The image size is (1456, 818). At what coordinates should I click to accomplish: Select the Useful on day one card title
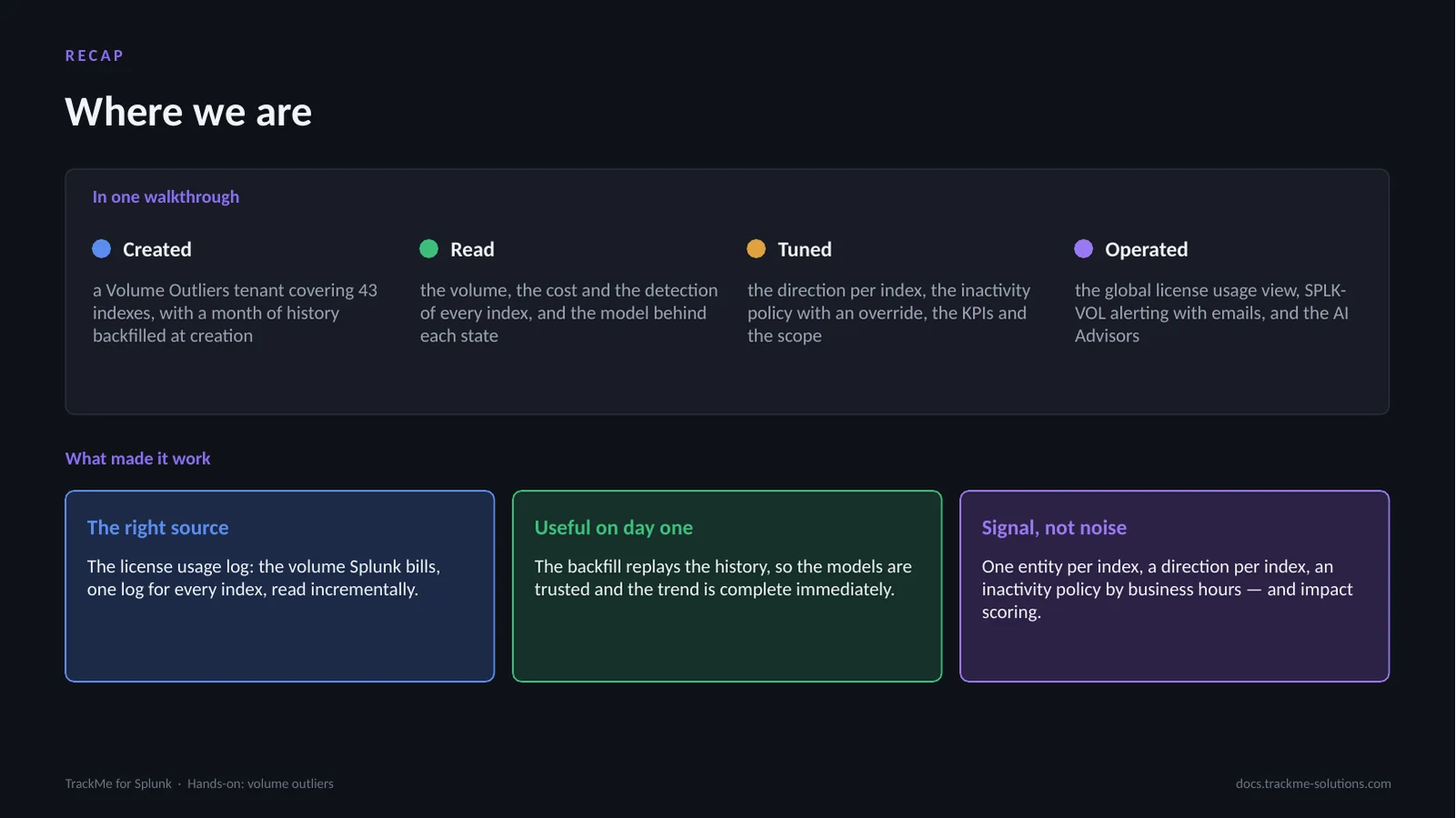[613, 528]
